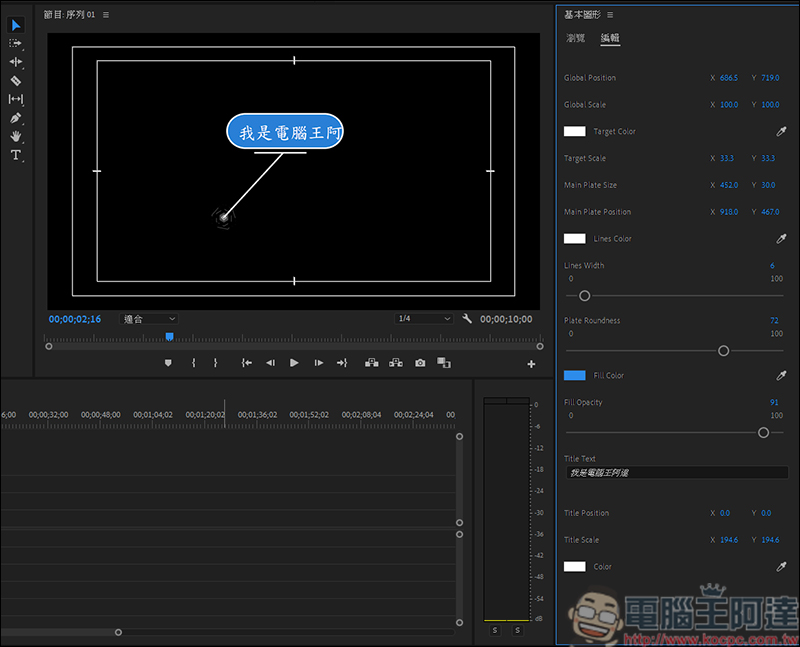
Task: Click the bottom Color white swatch
Action: tap(574, 566)
